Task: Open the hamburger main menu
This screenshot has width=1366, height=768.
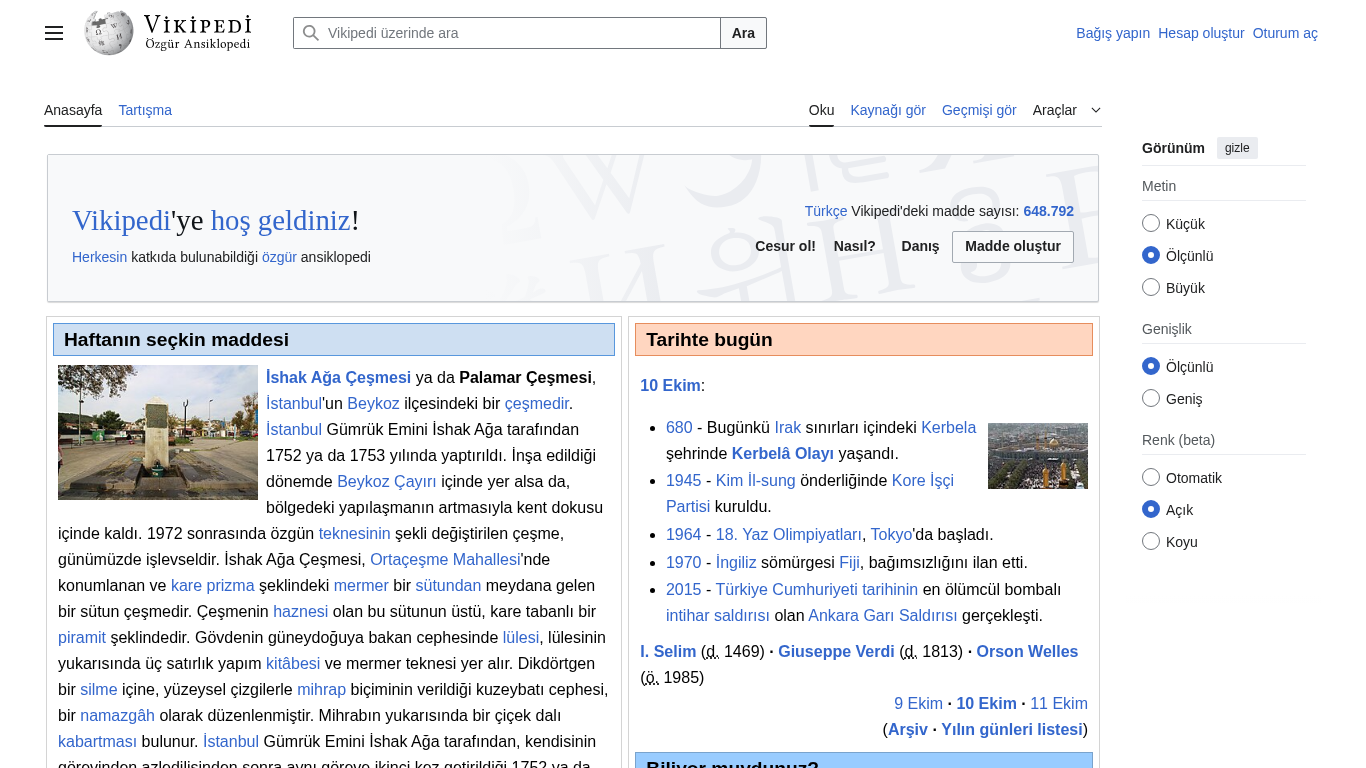Action: (x=54, y=33)
